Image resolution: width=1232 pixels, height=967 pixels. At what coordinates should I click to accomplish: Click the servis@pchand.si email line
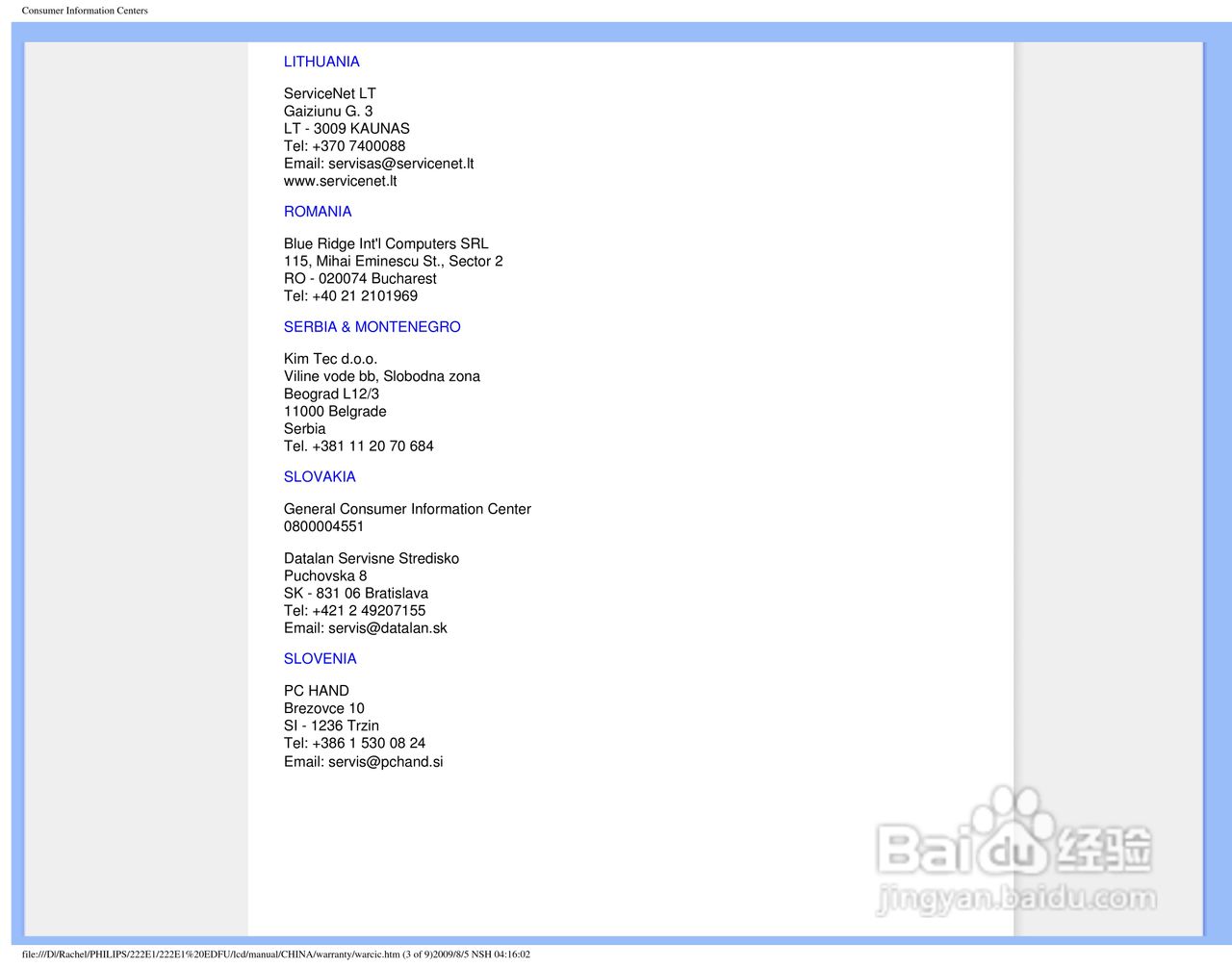point(363,762)
